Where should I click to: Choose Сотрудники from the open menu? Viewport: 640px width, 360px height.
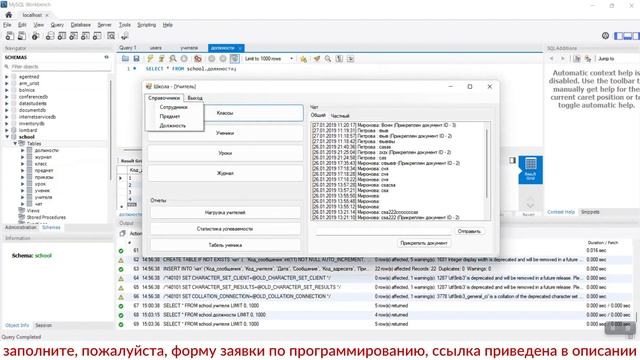pos(173,107)
